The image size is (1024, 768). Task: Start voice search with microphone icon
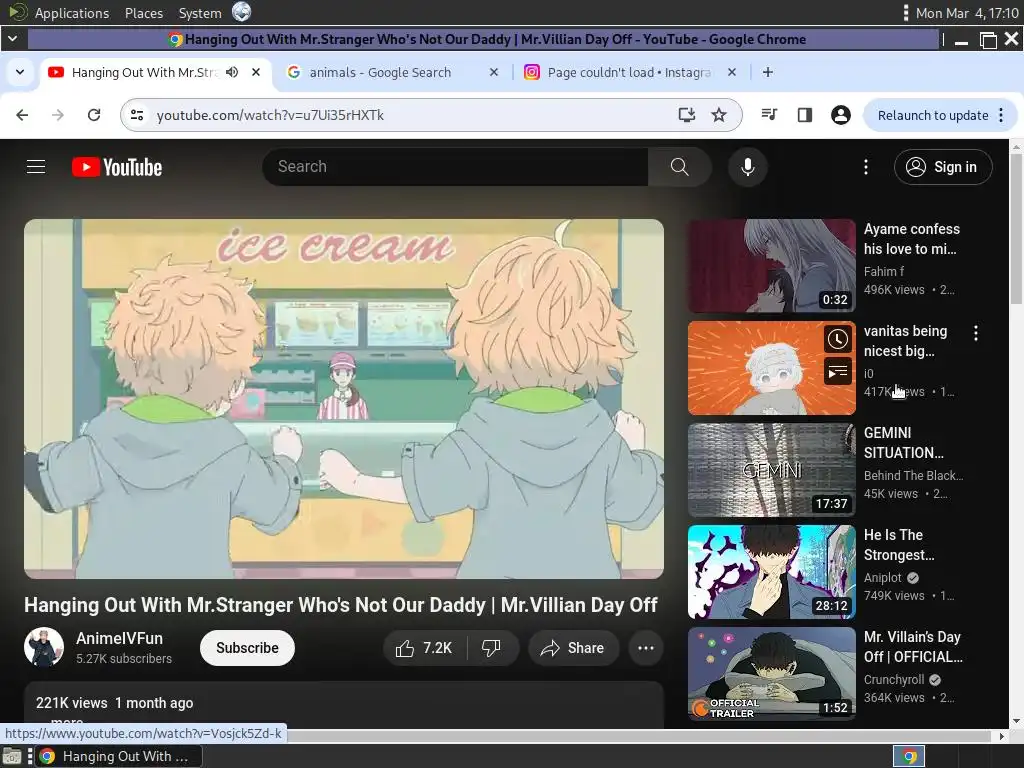(748, 167)
